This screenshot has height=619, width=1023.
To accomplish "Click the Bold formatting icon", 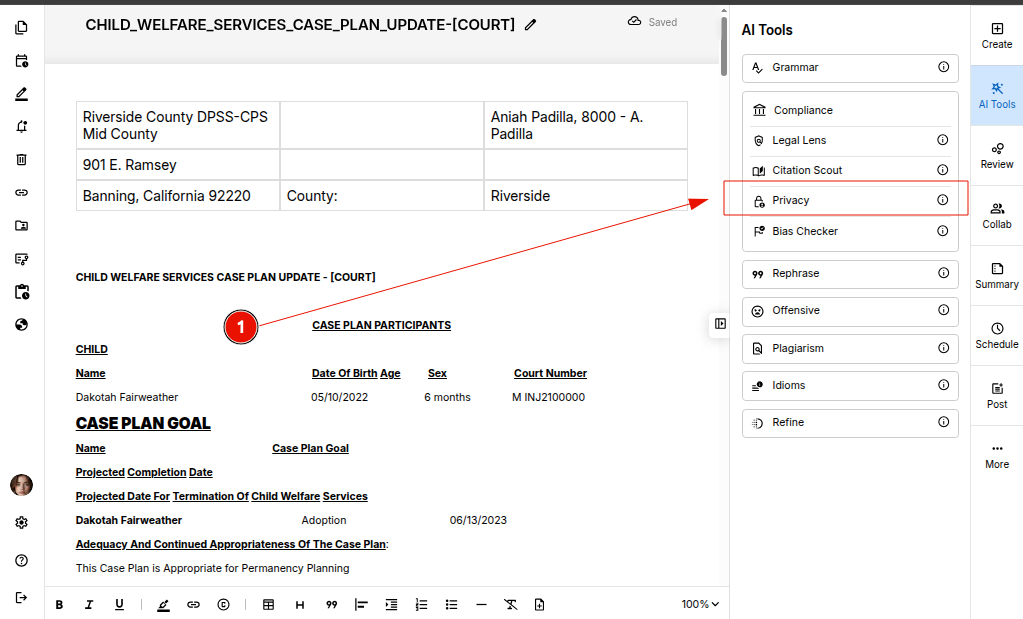I will [59, 604].
